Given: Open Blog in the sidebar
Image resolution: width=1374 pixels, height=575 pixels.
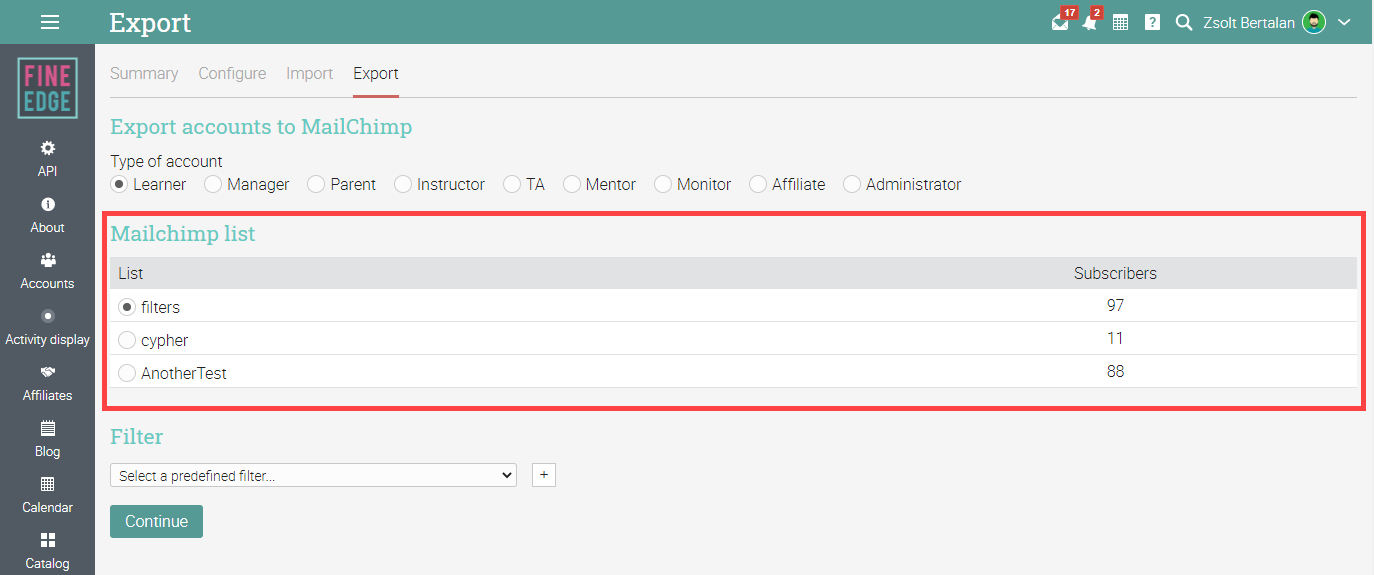Looking at the screenshot, I should (47, 439).
